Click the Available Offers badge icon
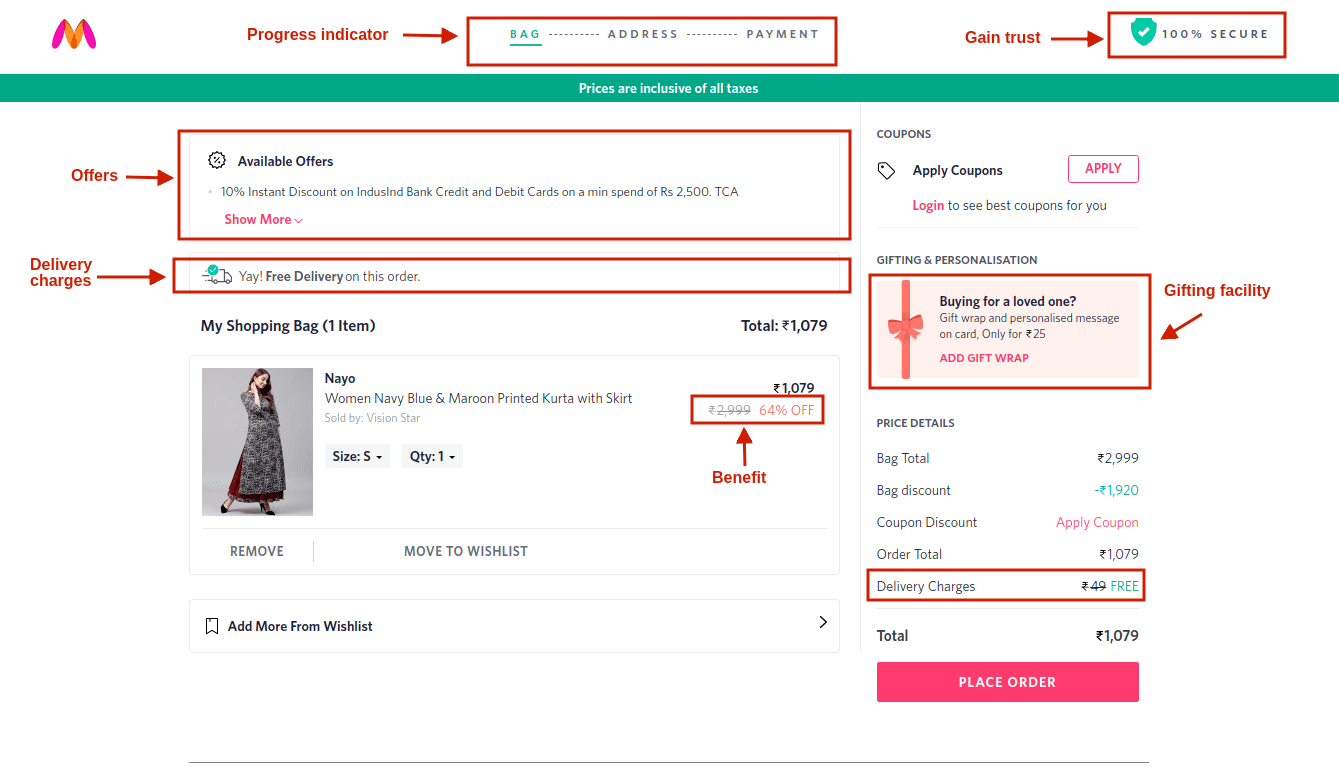 pyautogui.click(x=216, y=159)
